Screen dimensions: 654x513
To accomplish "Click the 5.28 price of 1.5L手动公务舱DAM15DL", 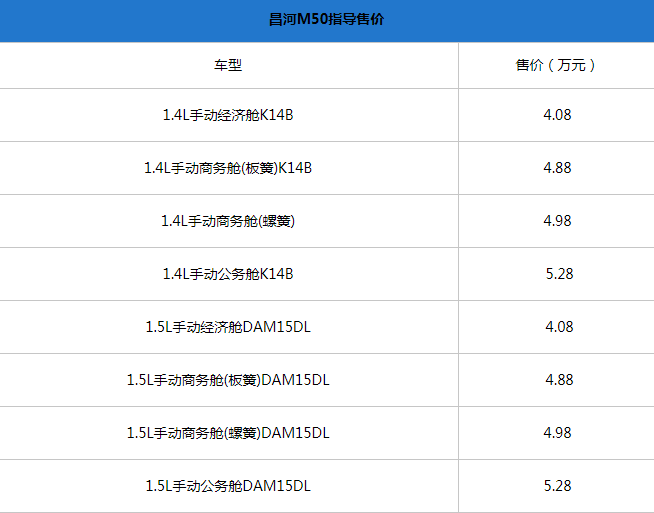I will click(557, 485).
